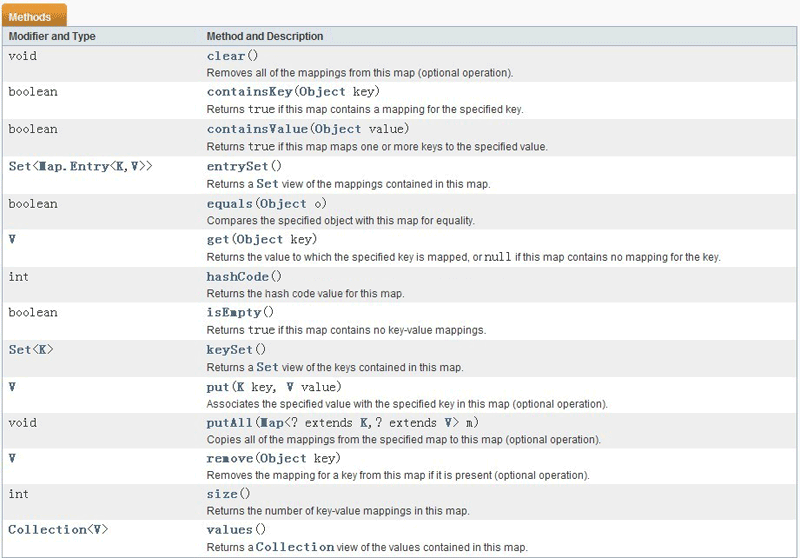Click 'Modifier and Type' column header
This screenshot has width=800, height=558.
pos(52,36)
